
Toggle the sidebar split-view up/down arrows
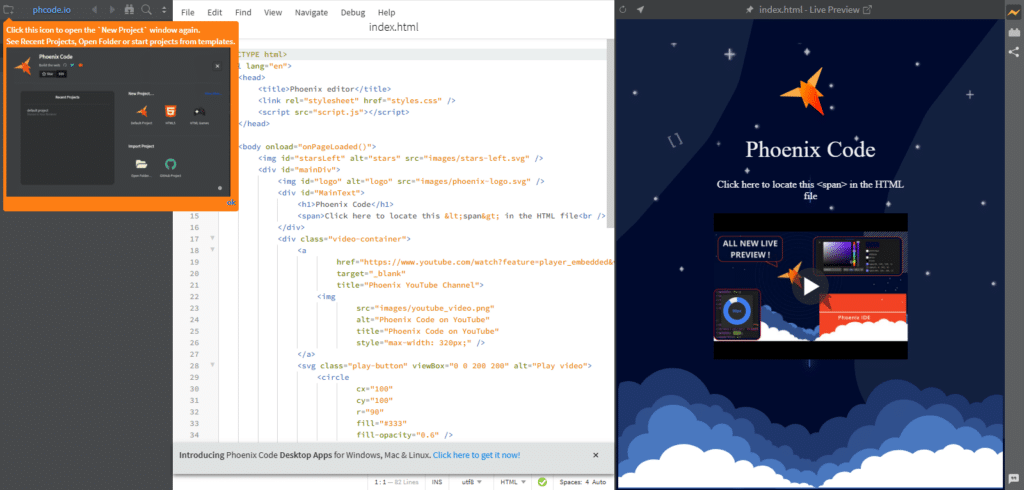point(164,10)
